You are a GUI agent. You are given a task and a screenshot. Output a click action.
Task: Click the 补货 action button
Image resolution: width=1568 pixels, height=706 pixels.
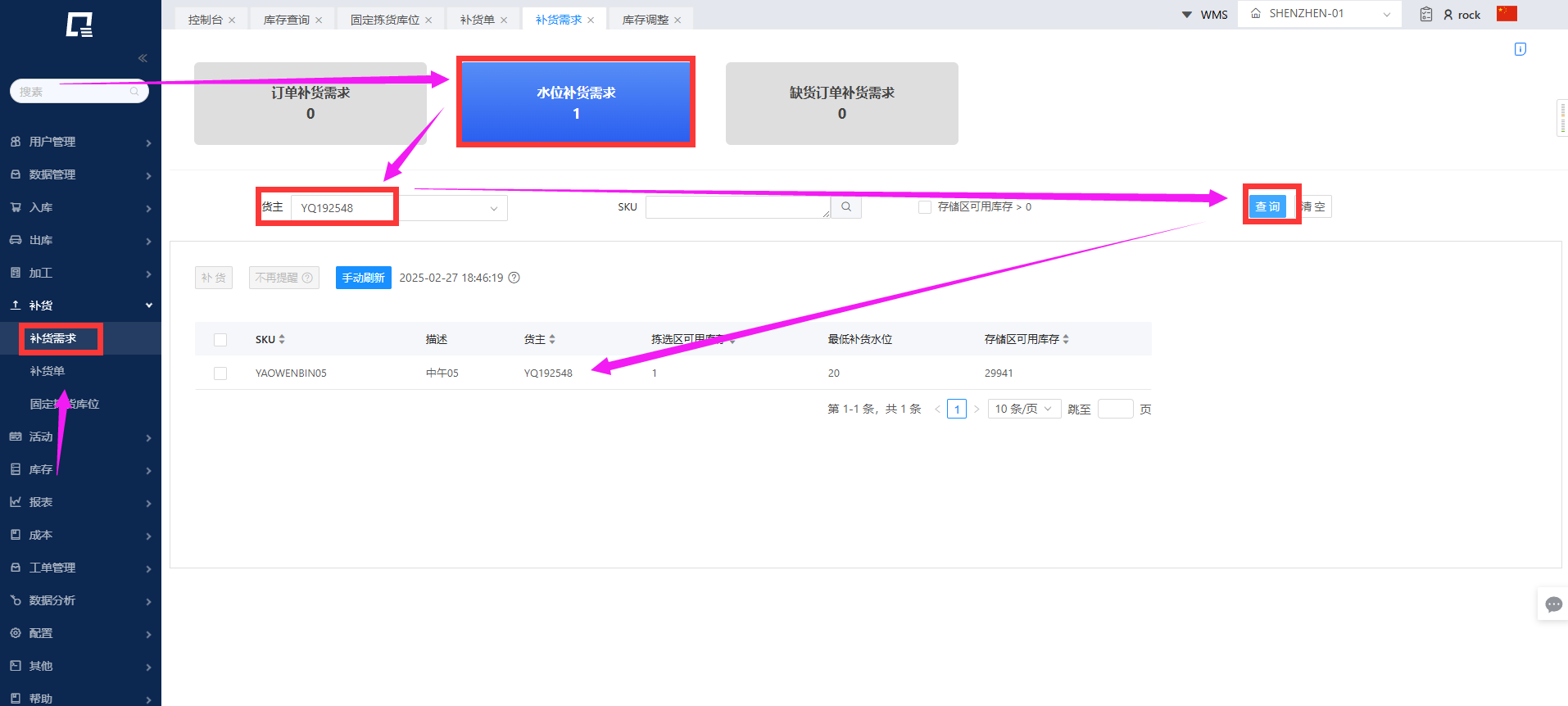click(x=214, y=278)
